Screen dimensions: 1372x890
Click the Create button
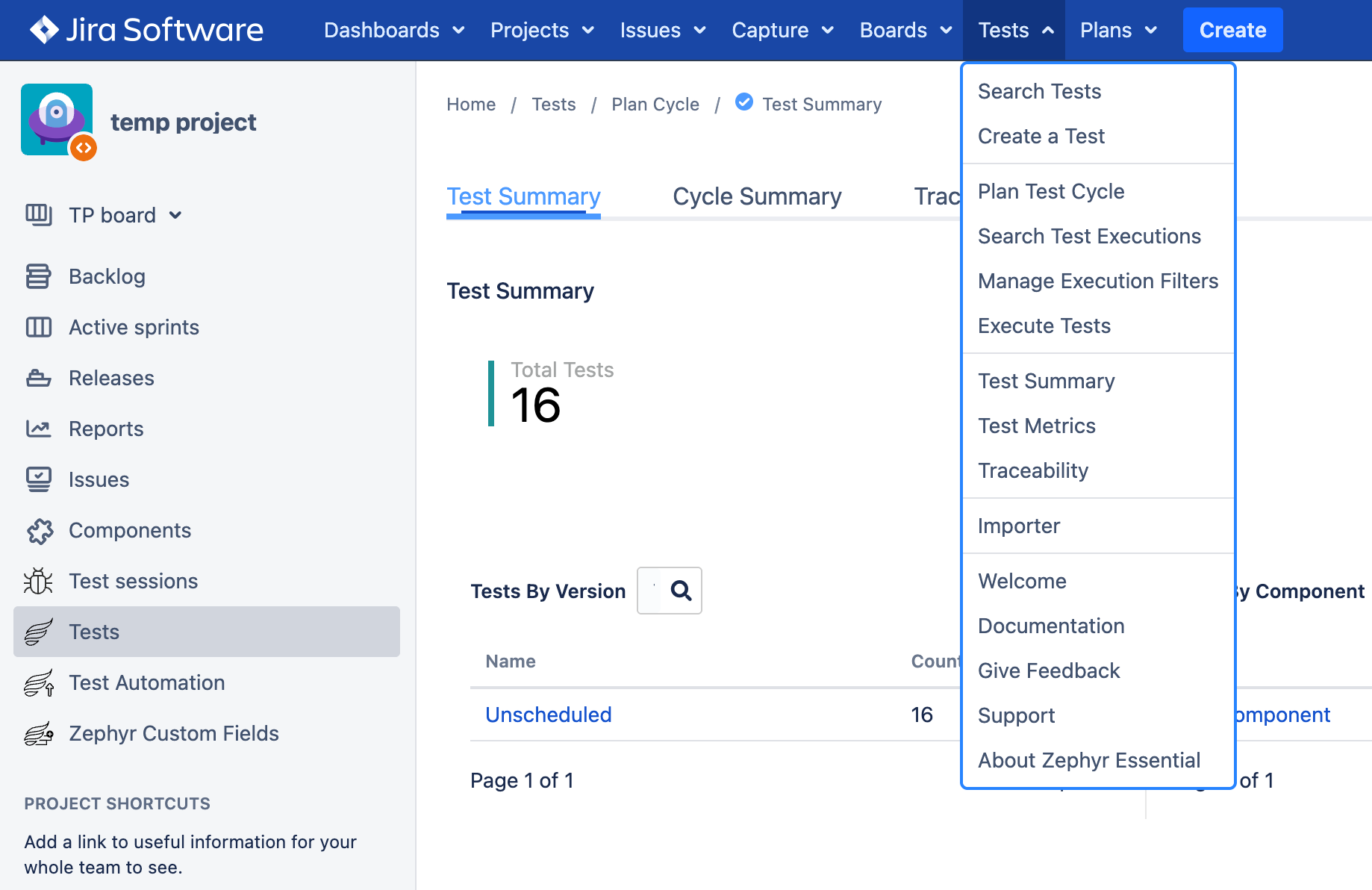1232,30
